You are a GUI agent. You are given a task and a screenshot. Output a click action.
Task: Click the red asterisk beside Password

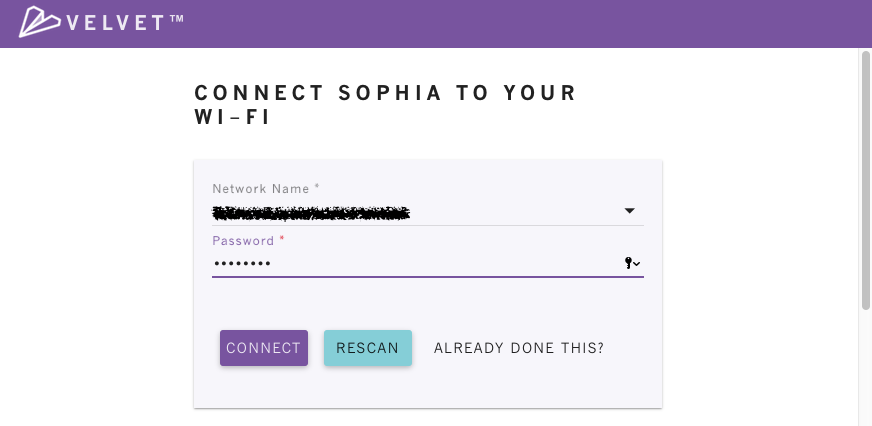pos(282,239)
